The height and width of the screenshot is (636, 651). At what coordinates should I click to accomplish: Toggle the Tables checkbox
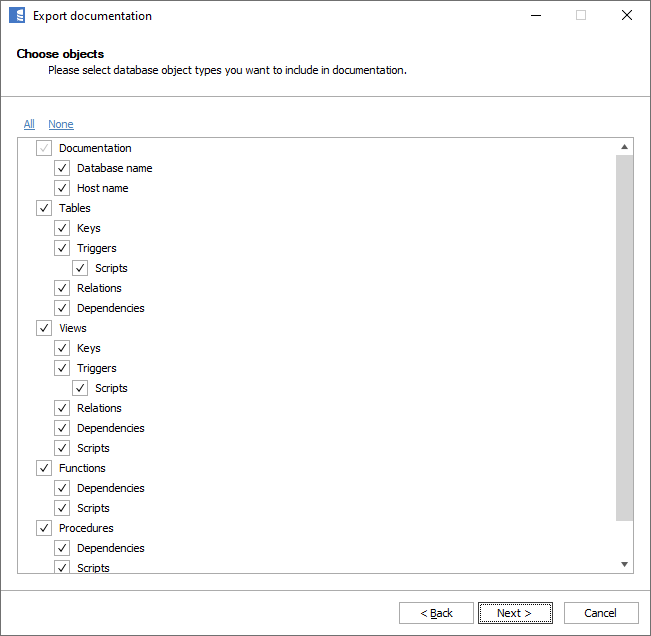point(44,208)
